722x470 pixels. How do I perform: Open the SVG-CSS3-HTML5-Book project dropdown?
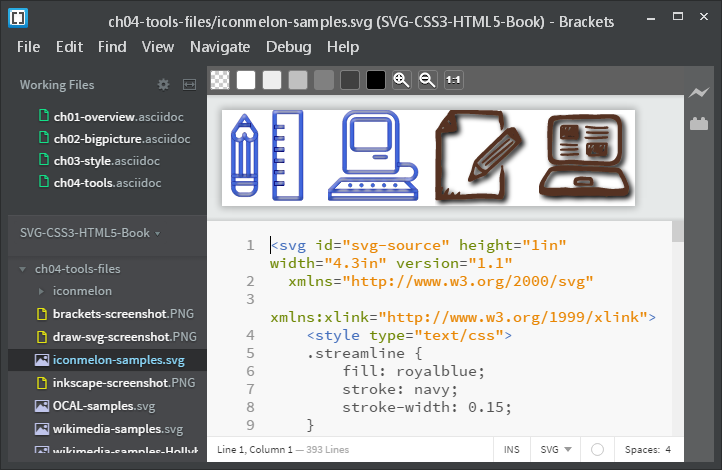(90, 233)
